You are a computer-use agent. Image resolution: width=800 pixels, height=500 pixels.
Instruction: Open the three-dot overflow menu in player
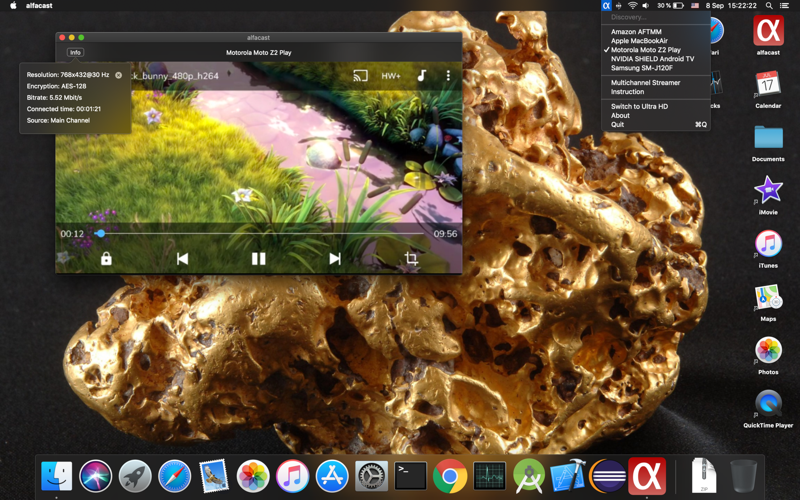(x=448, y=76)
